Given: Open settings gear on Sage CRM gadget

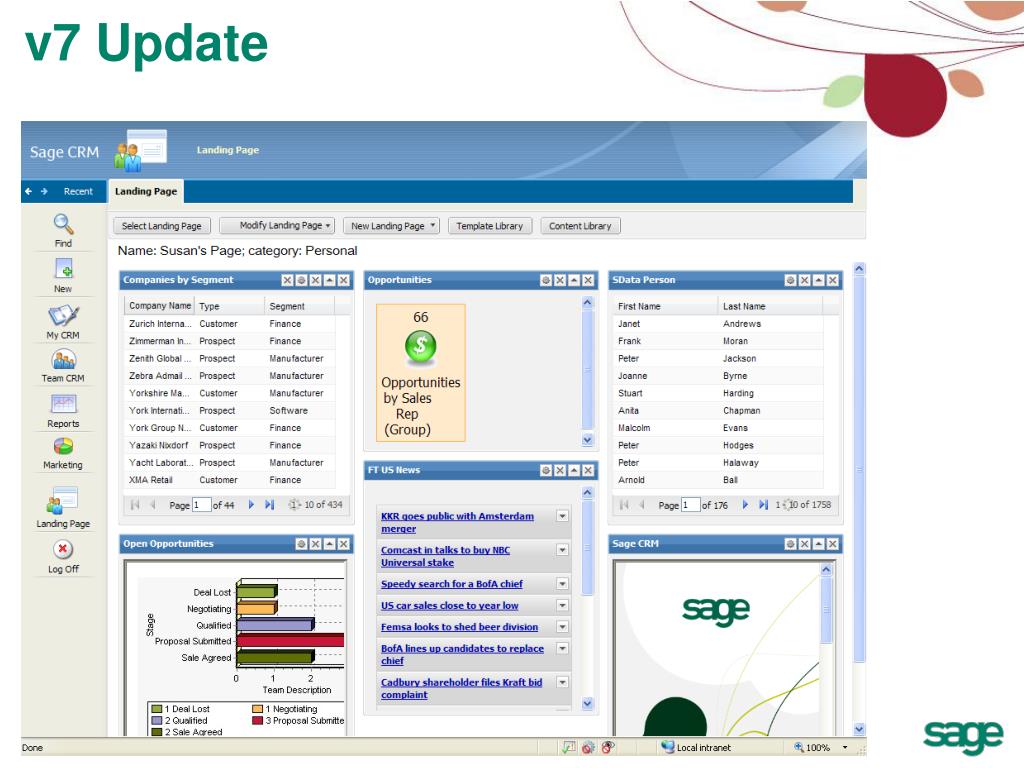Looking at the screenshot, I should click(790, 544).
